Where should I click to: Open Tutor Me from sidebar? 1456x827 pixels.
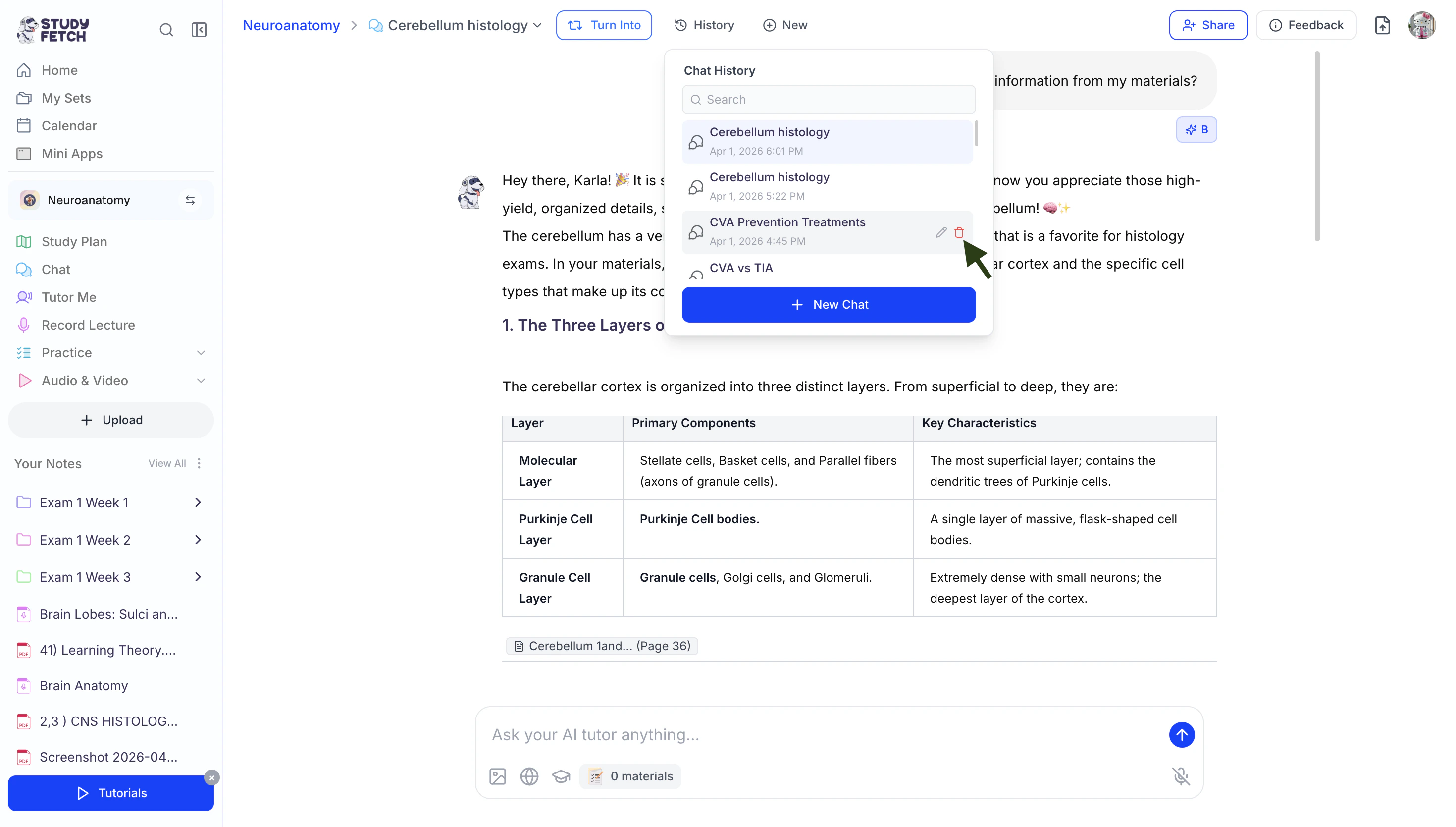[69, 297]
